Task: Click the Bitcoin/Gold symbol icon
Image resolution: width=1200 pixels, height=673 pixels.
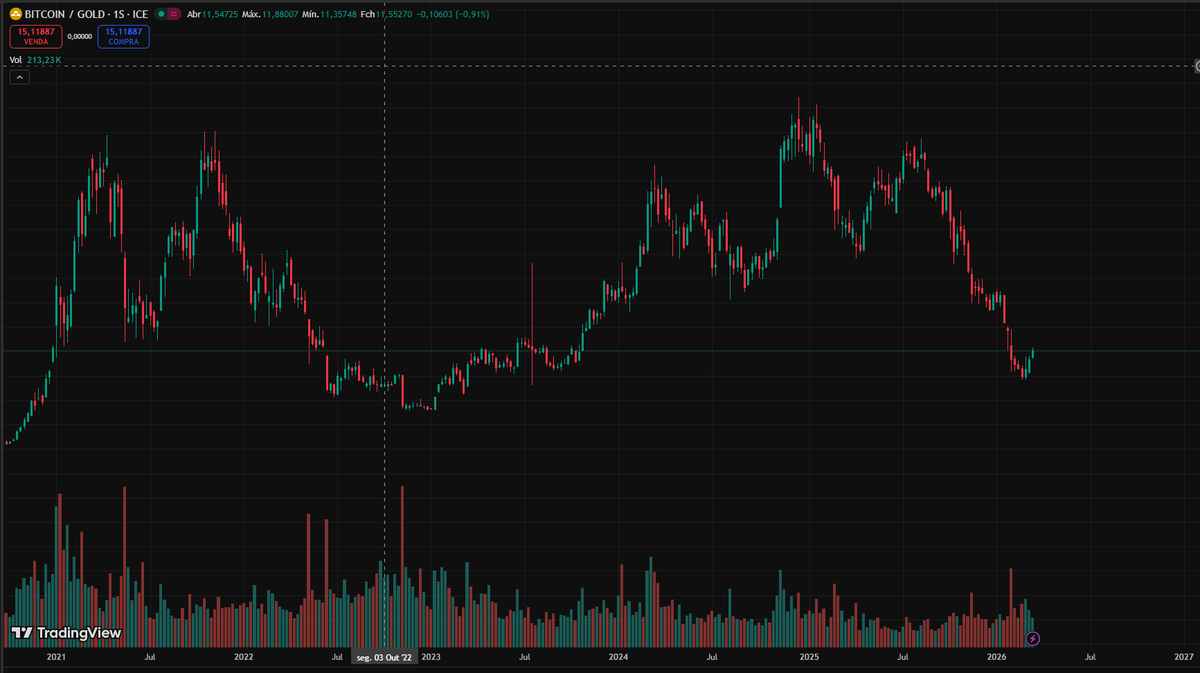Action: [x=16, y=15]
